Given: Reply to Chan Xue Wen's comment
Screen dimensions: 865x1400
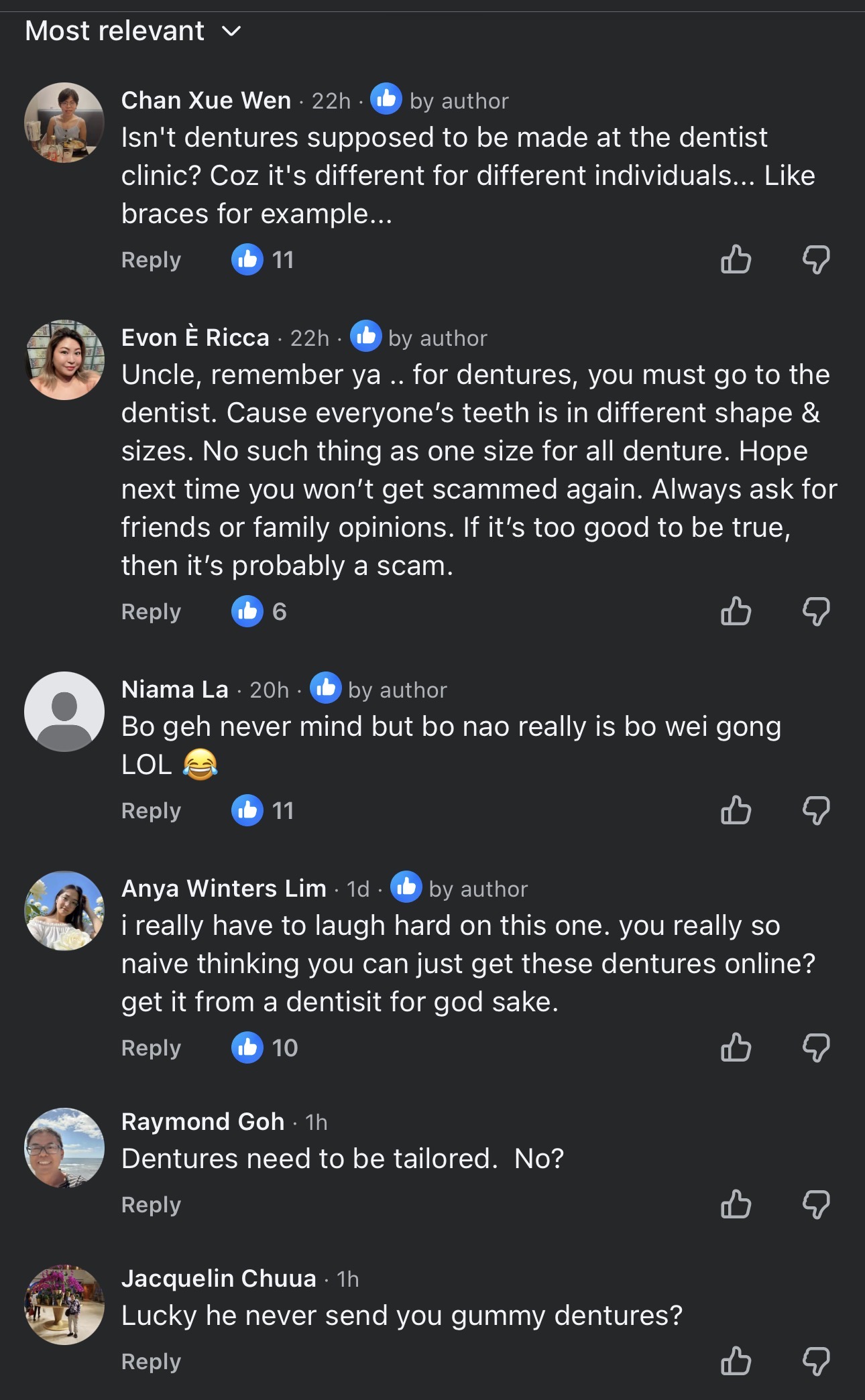Looking at the screenshot, I should tap(151, 260).
